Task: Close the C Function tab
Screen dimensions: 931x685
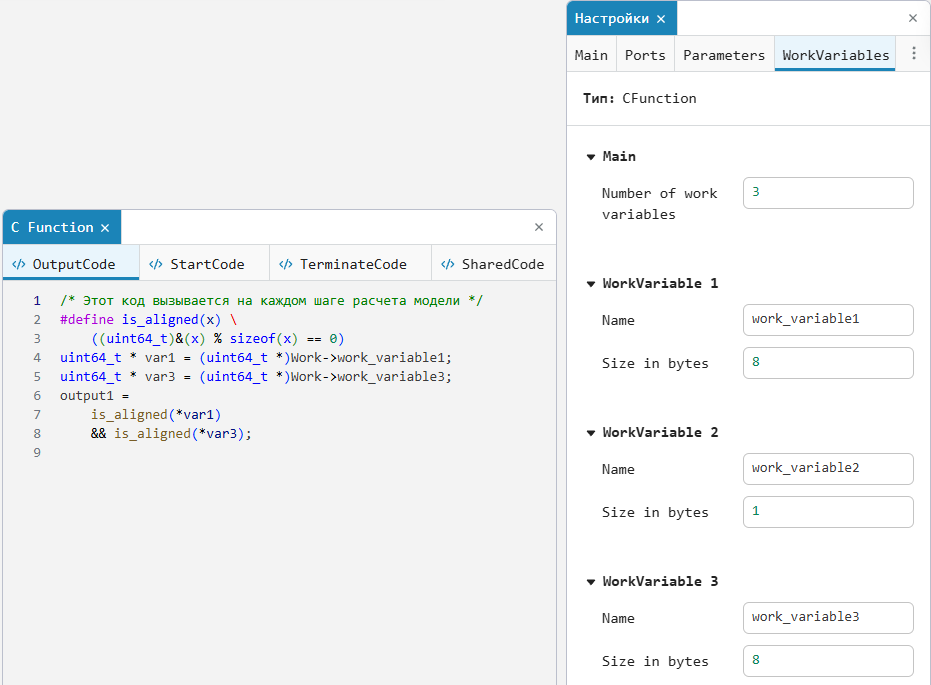Action: (x=105, y=228)
